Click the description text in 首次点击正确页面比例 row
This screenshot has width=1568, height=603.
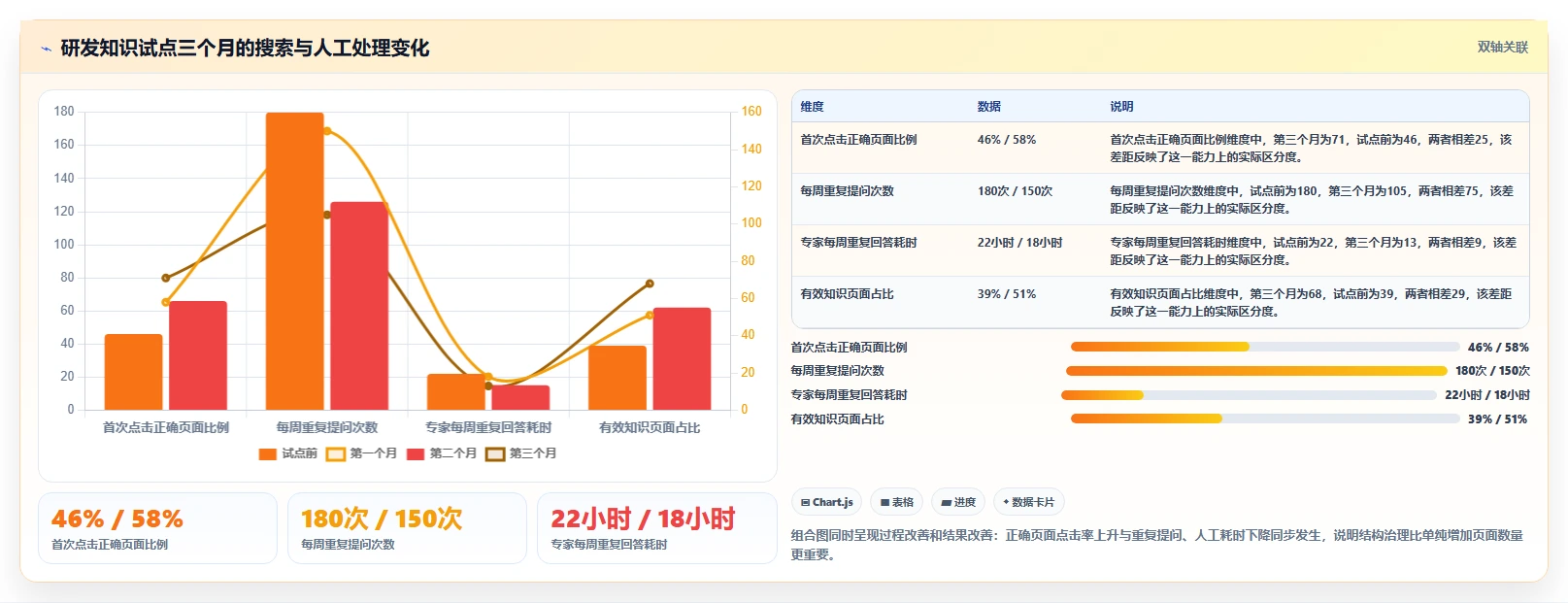pyautogui.click(x=1311, y=148)
